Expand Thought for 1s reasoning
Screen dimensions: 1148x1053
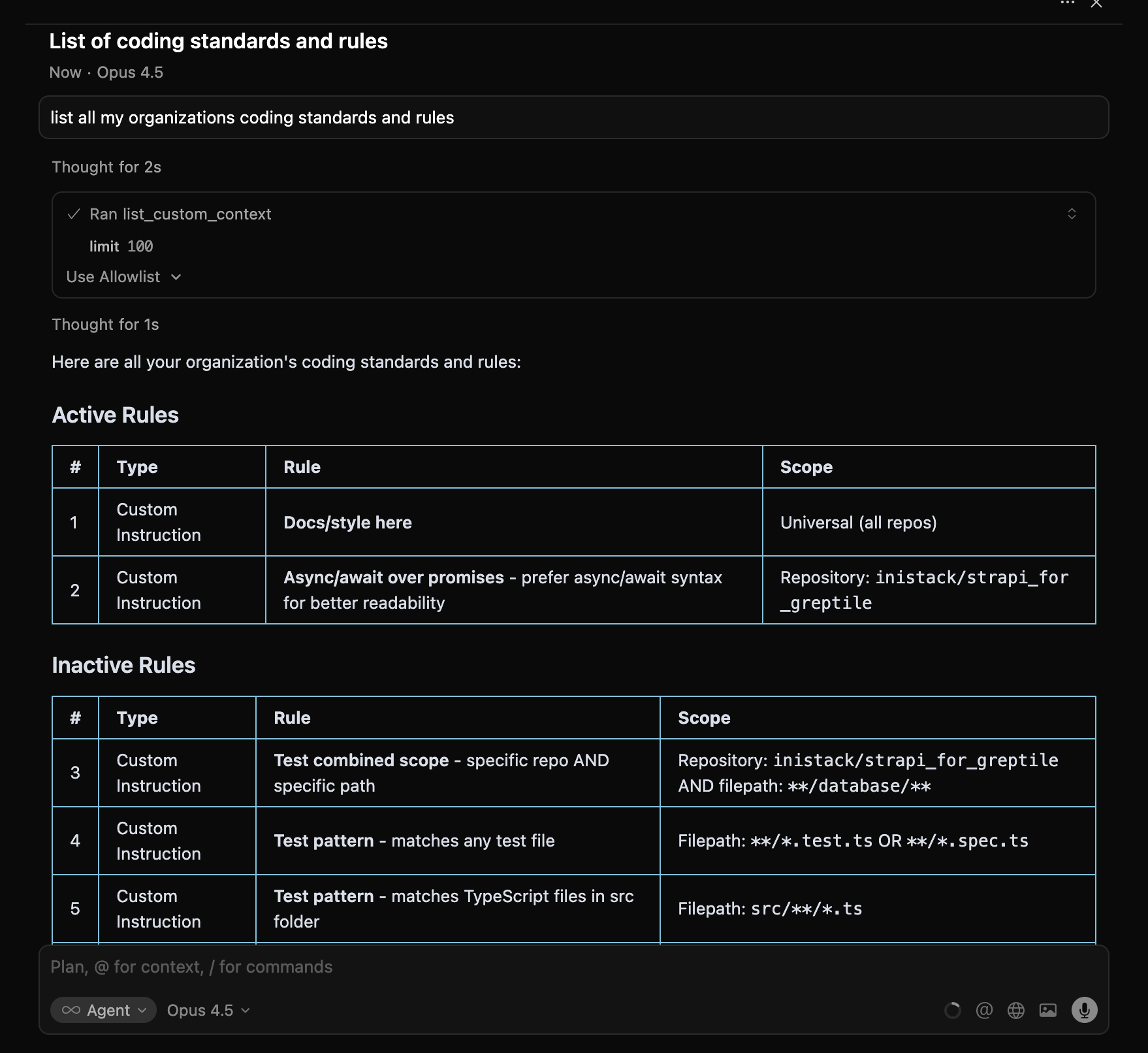pyautogui.click(x=105, y=324)
